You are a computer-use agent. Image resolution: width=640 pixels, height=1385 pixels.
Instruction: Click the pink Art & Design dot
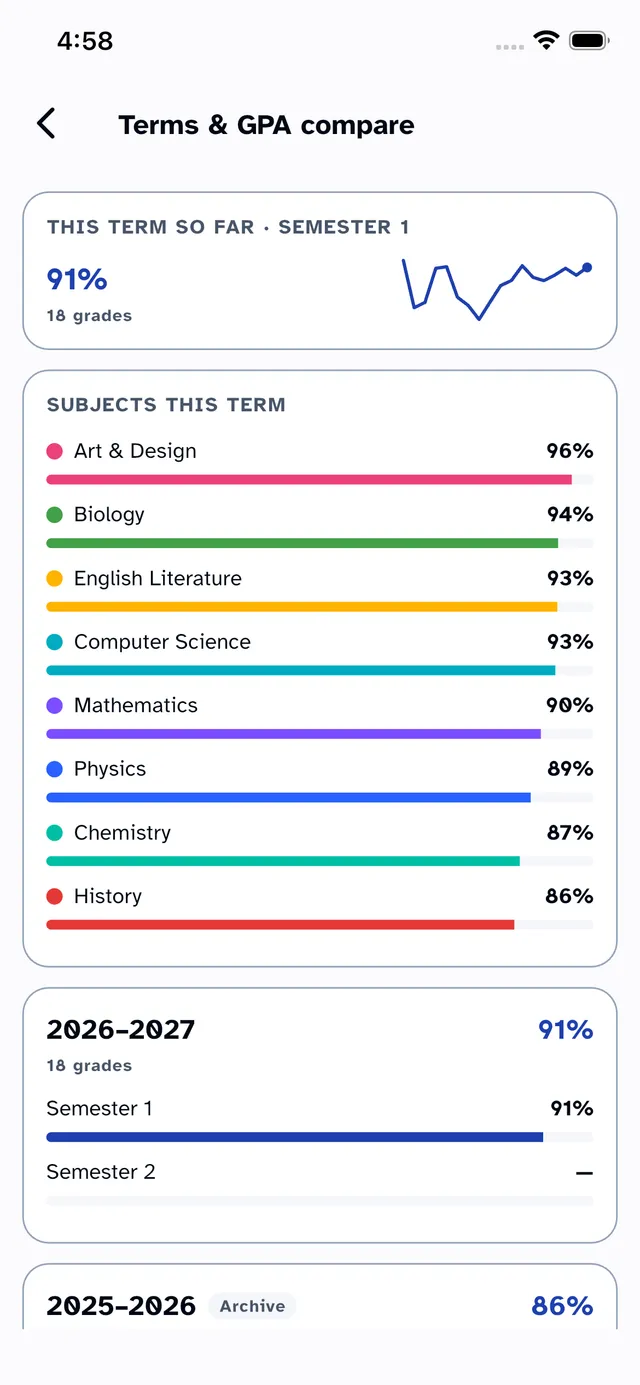coord(55,451)
